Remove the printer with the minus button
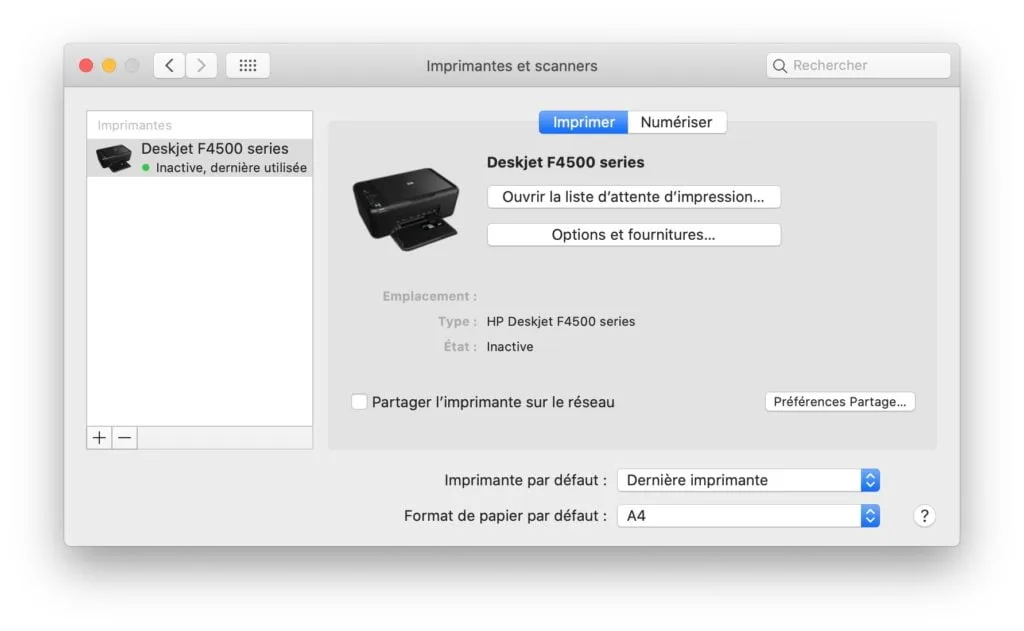1024x631 pixels. 125,438
